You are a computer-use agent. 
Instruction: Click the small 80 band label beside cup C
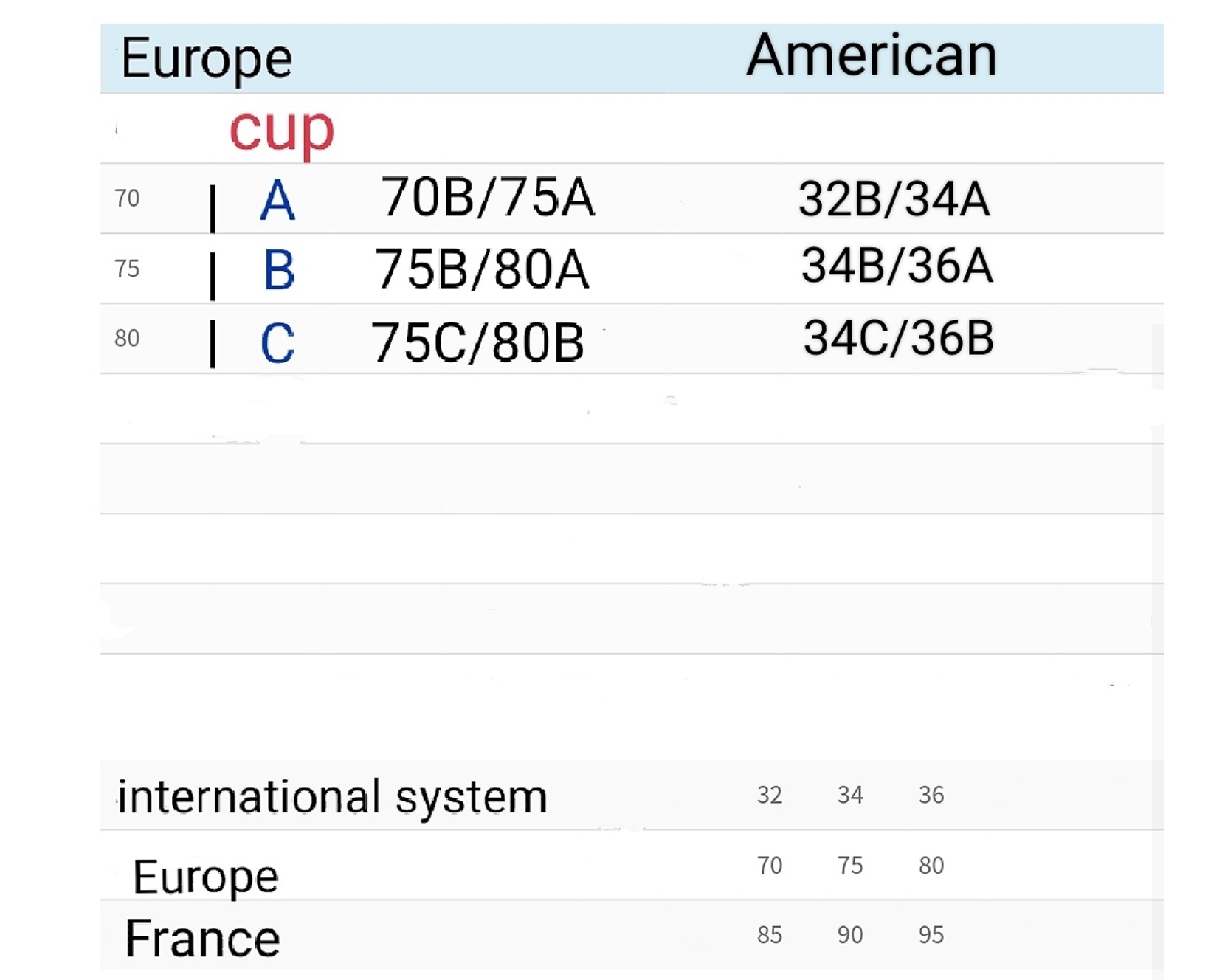click(127, 338)
